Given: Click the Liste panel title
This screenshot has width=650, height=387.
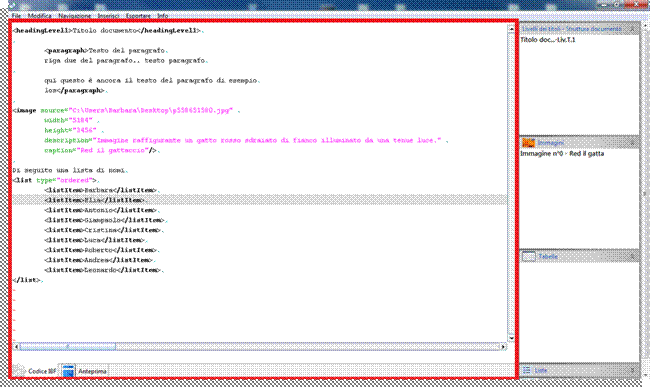Looking at the screenshot, I should coord(541,370).
